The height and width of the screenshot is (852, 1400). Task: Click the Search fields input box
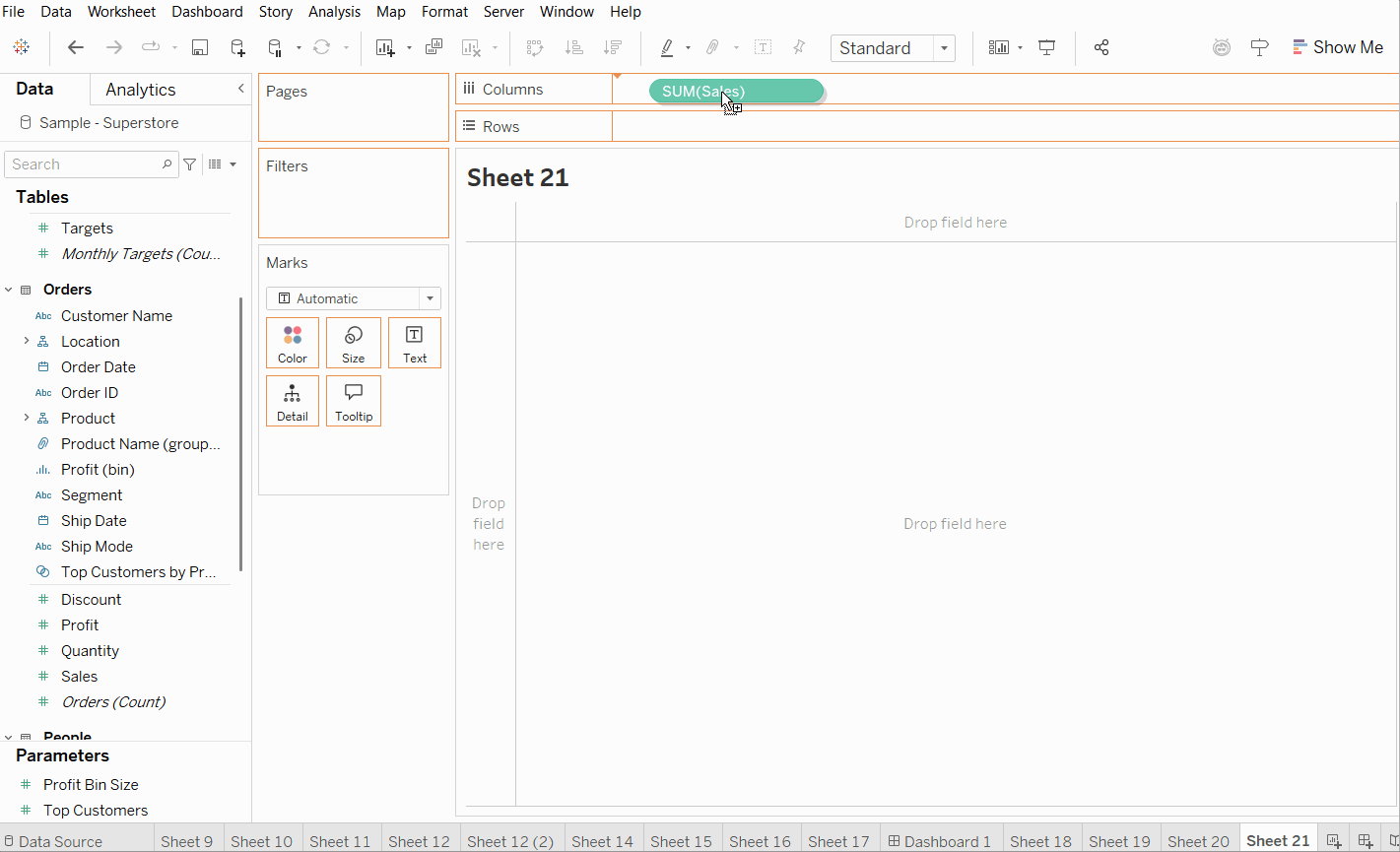pos(84,164)
